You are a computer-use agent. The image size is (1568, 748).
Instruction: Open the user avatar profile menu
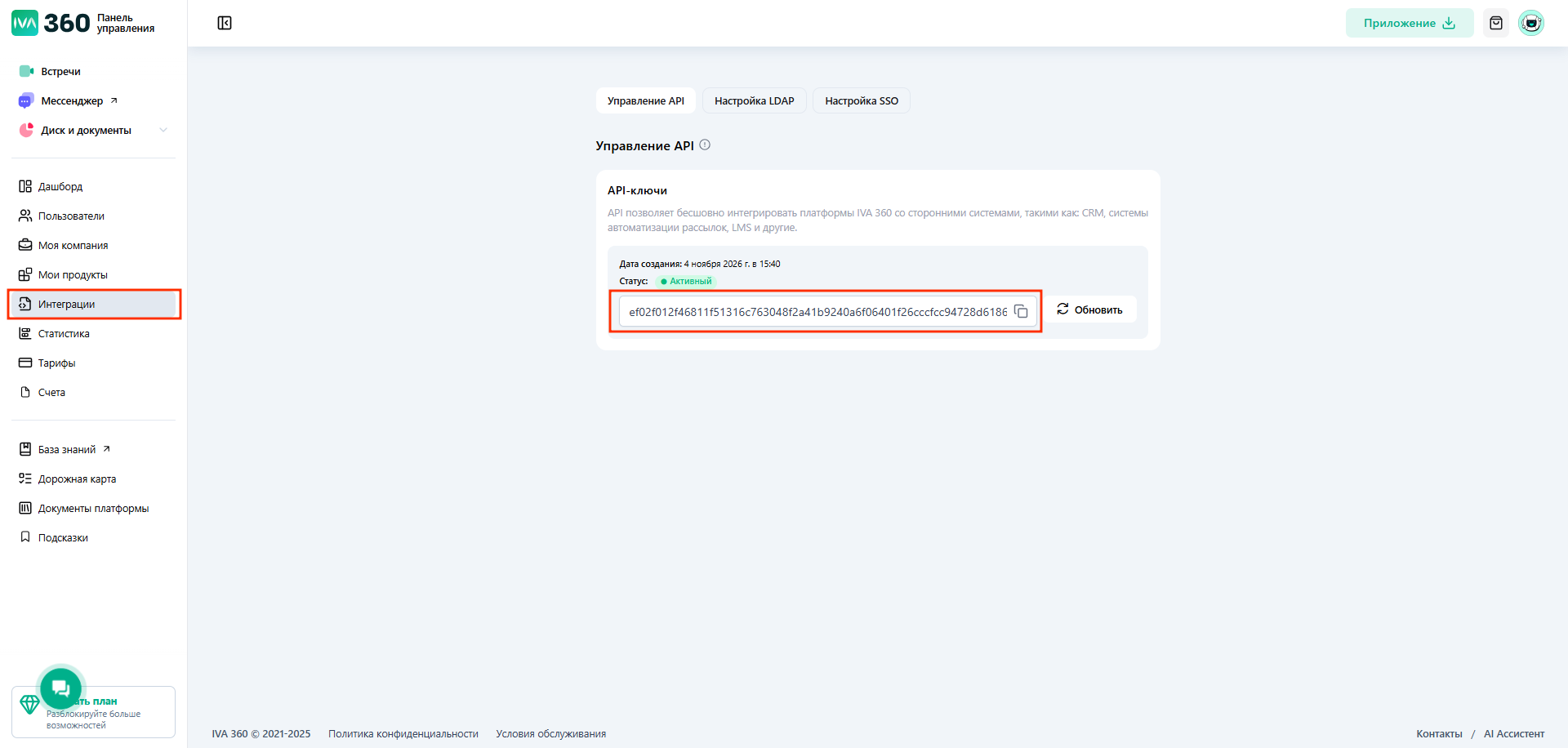(x=1530, y=23)
